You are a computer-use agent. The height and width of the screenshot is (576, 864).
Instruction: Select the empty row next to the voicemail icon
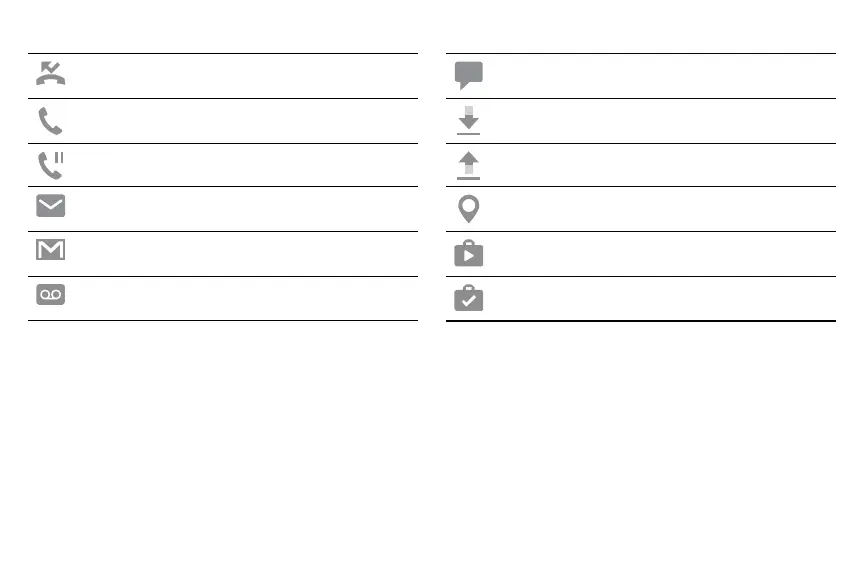(x=245, y=298)
